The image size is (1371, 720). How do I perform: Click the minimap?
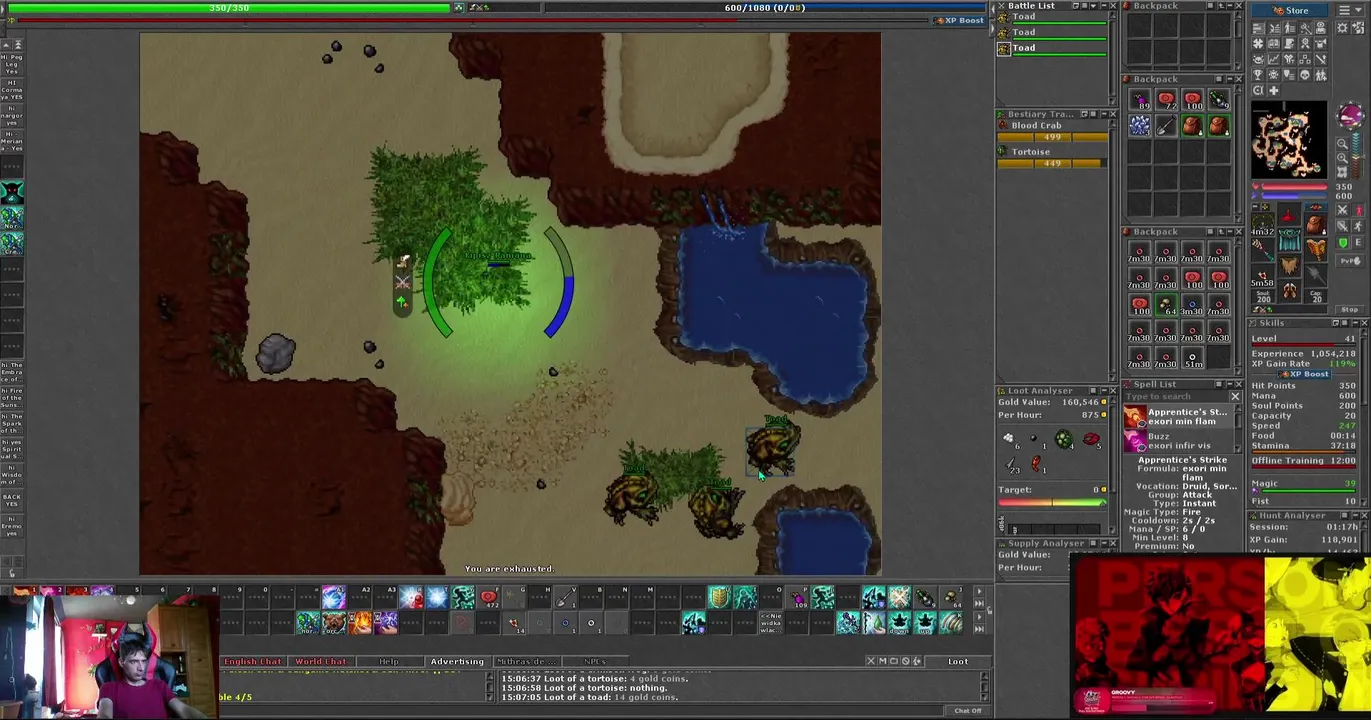click(1289, 140)
